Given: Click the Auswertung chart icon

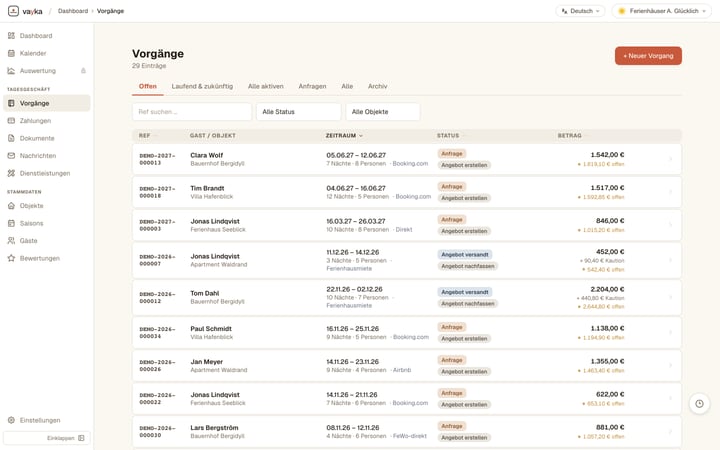Looking at the screenshot, I should (x=11, y=71).
